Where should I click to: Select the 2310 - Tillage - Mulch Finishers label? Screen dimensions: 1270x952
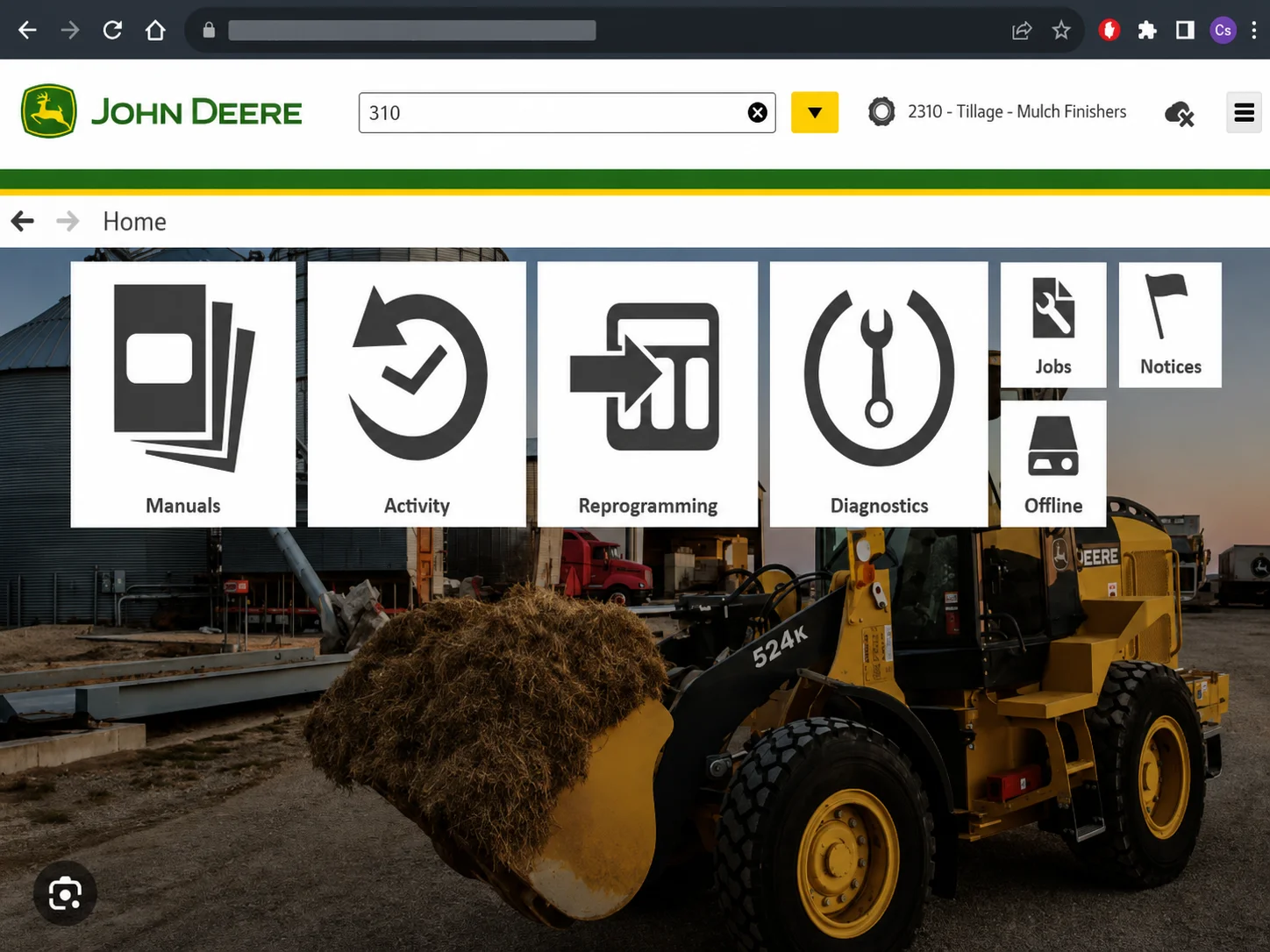[x=1017, y=111]
